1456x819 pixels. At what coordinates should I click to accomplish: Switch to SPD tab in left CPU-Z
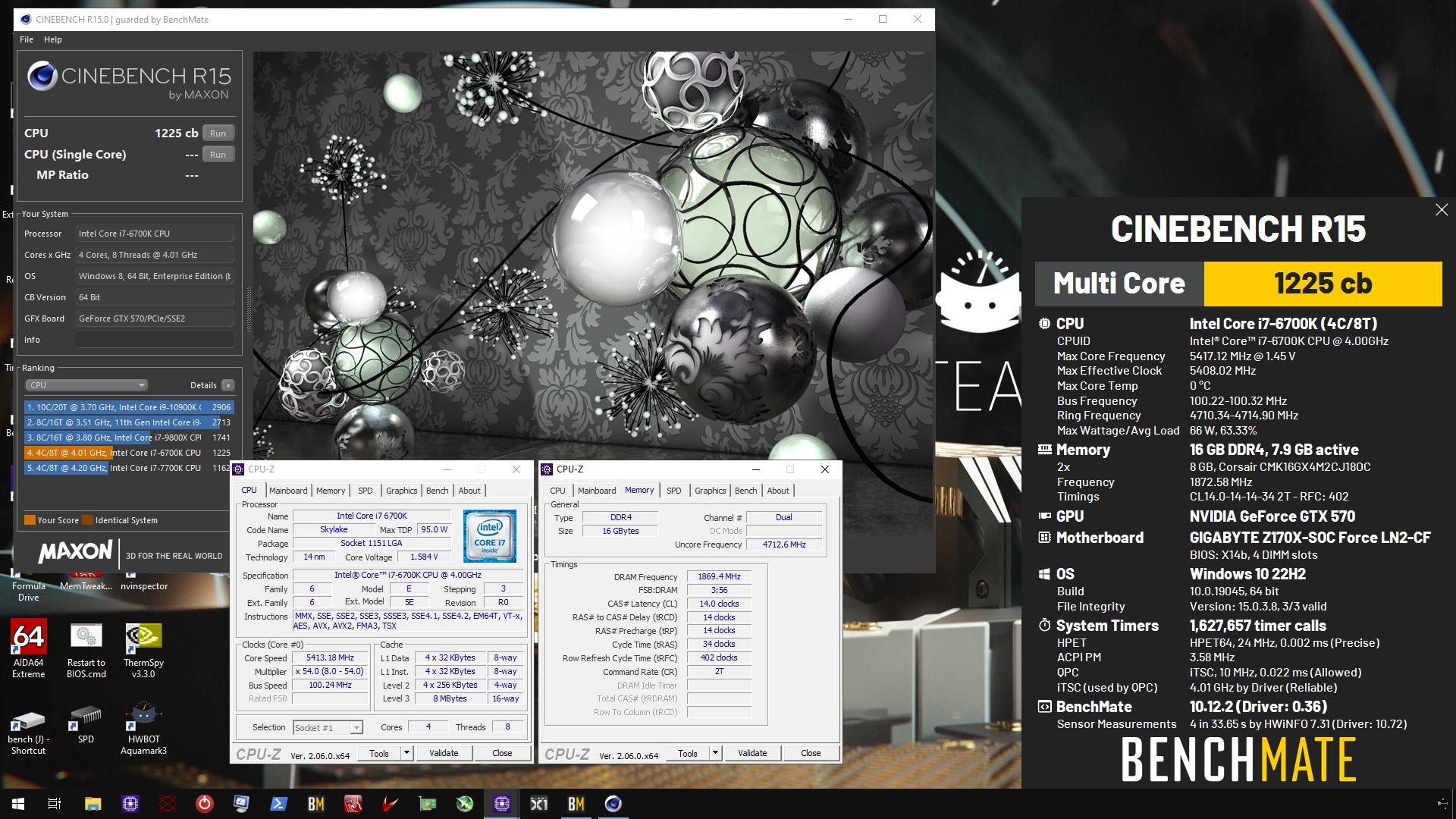366,491
